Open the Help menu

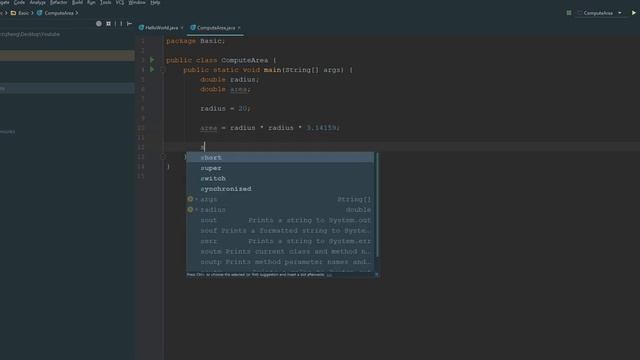pyautogui.click(x=155, y=2)
